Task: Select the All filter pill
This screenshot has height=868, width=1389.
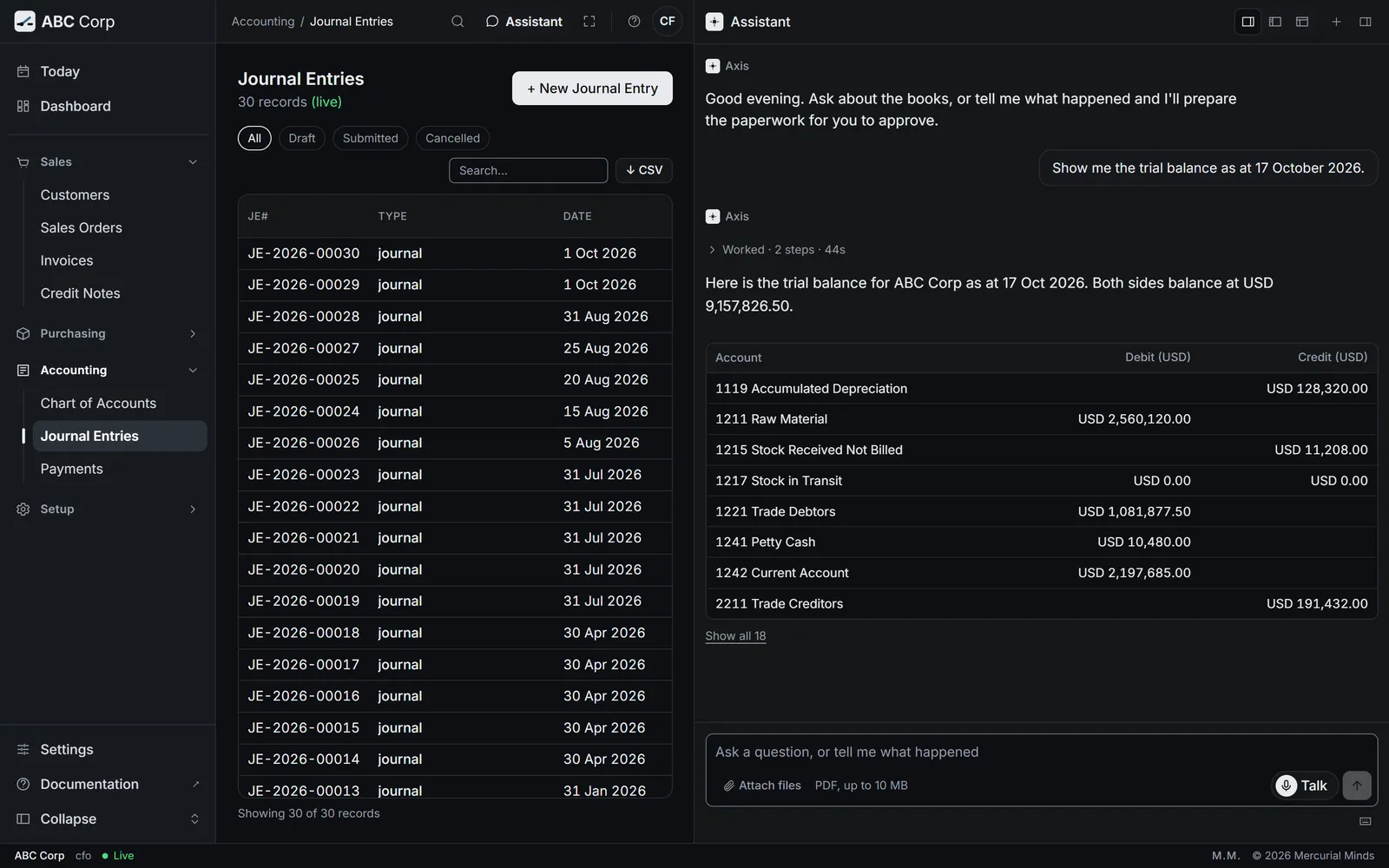Action: click(254, 138)
